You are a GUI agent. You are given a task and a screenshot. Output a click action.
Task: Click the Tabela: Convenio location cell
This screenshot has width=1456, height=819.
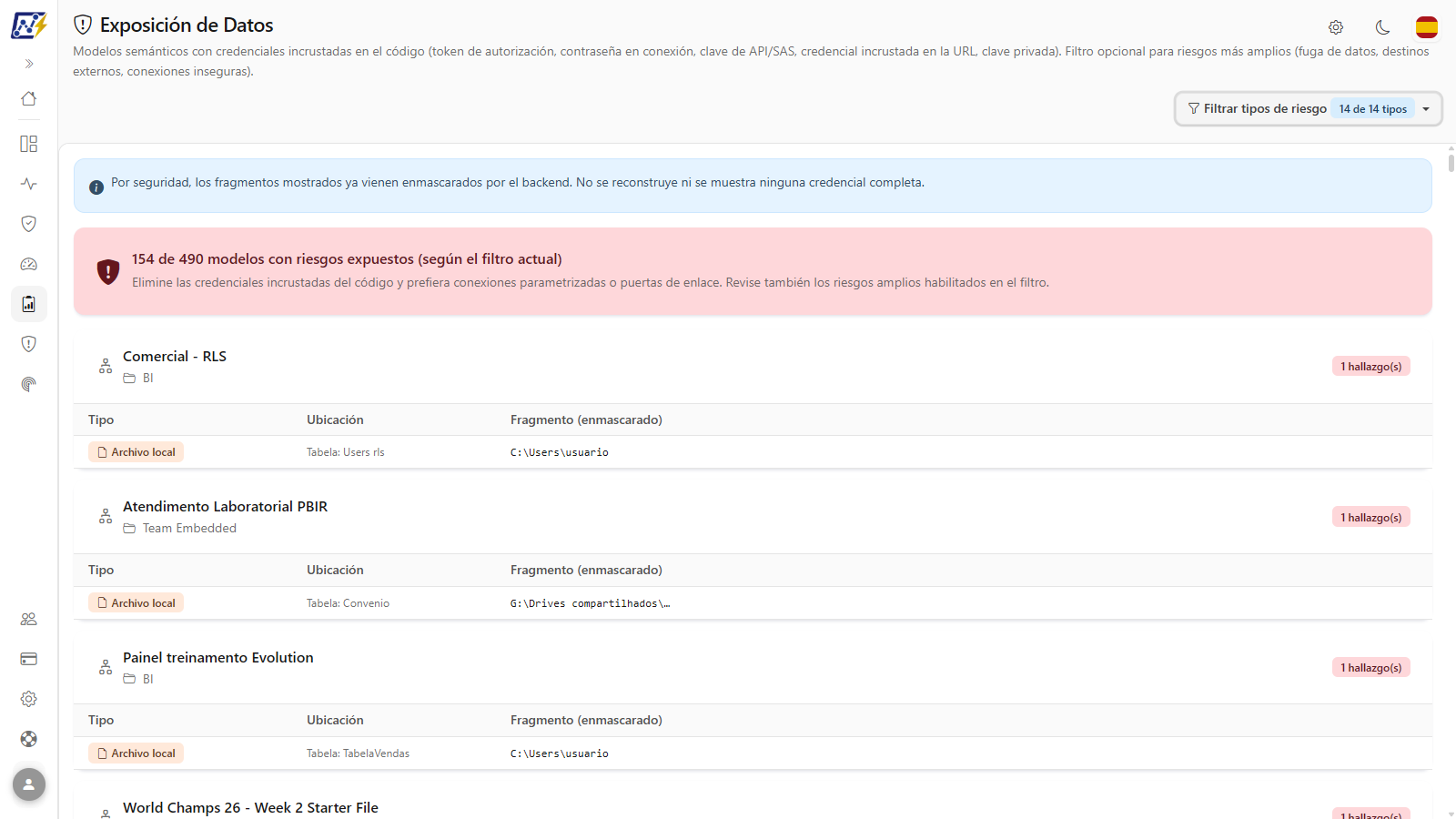(349, 603)
